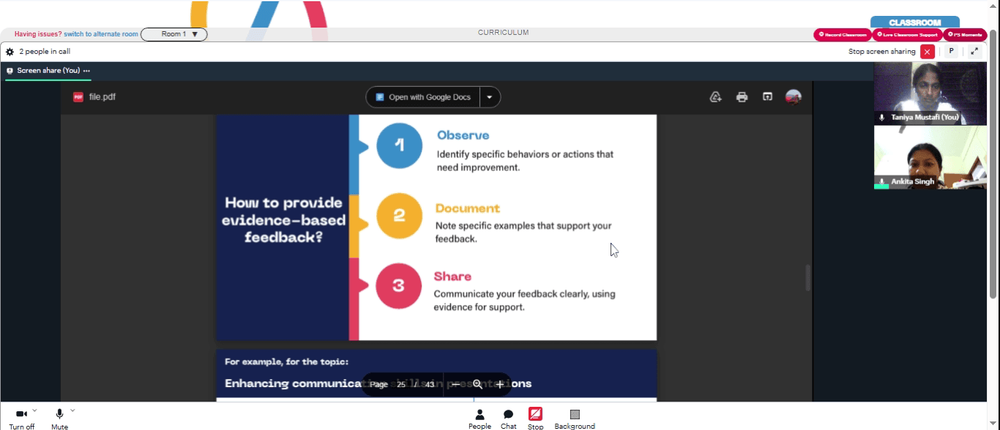Open the Room 1 dropdown
Image resolution: width=1000 pixels, height=430 pixels.
click(x=174, y=34)
